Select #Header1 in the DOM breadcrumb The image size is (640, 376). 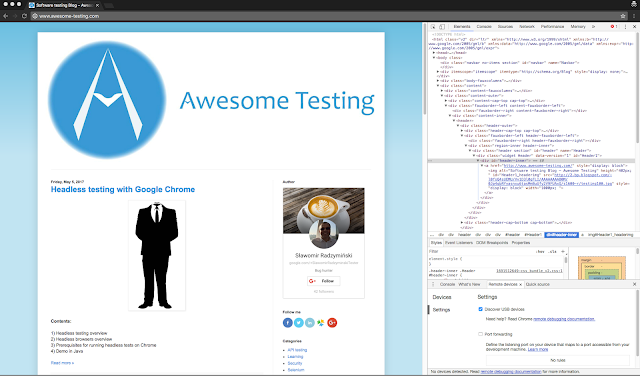533,235
